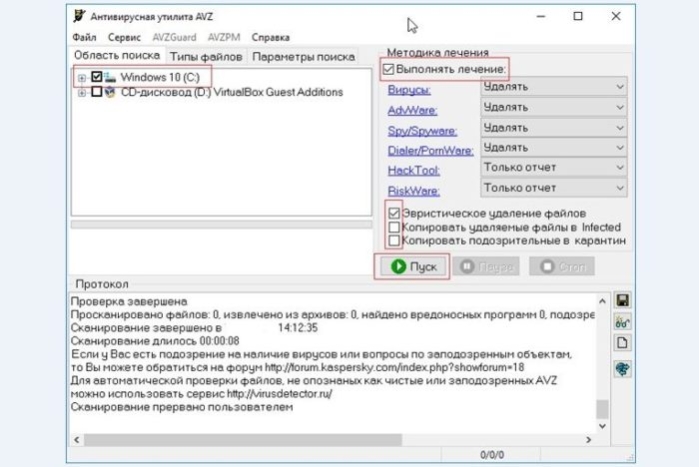
Task: Follow the Dialer/PornWare link
Action: [431, 151]
